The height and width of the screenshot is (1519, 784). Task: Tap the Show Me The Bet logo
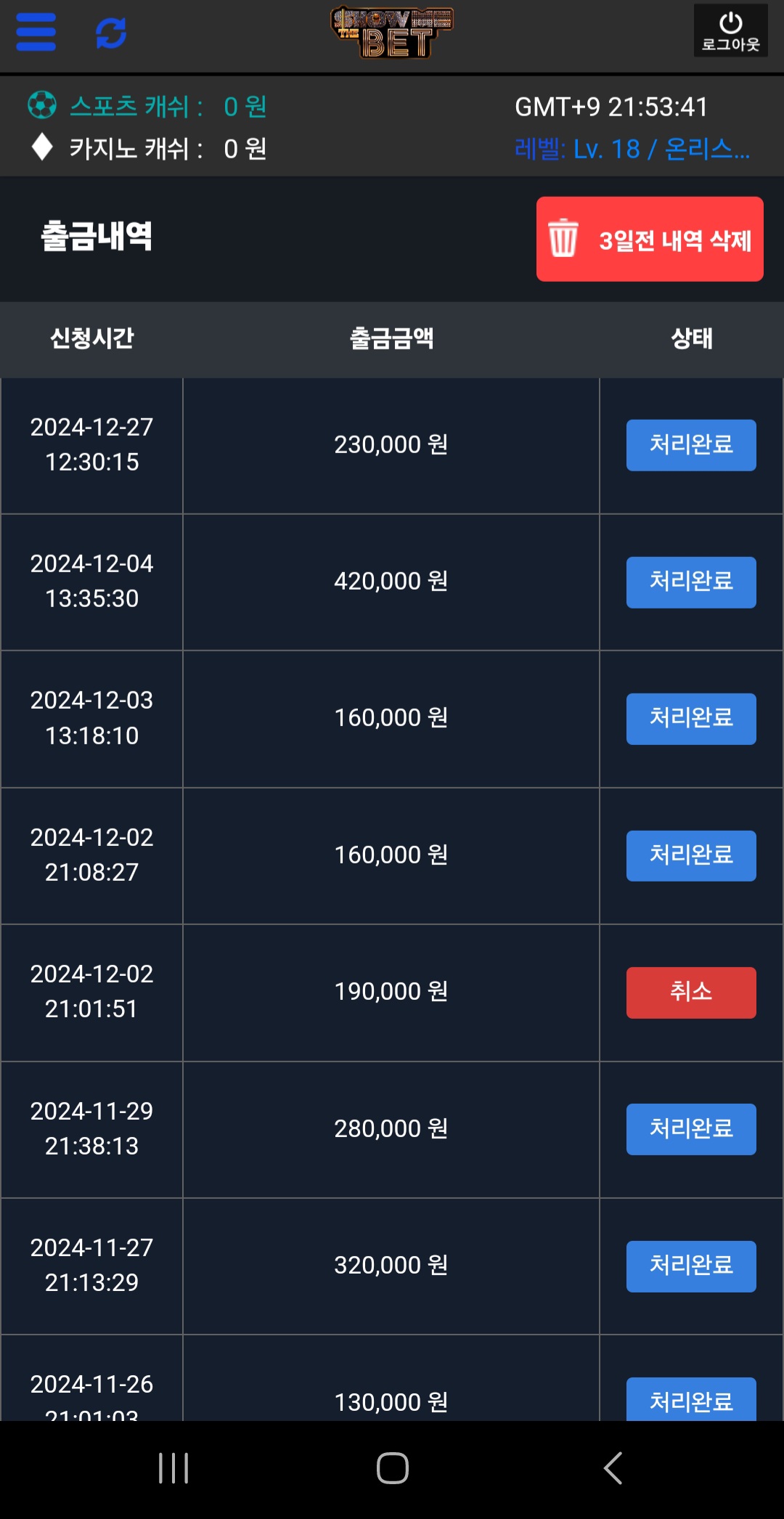coord(392,33)
